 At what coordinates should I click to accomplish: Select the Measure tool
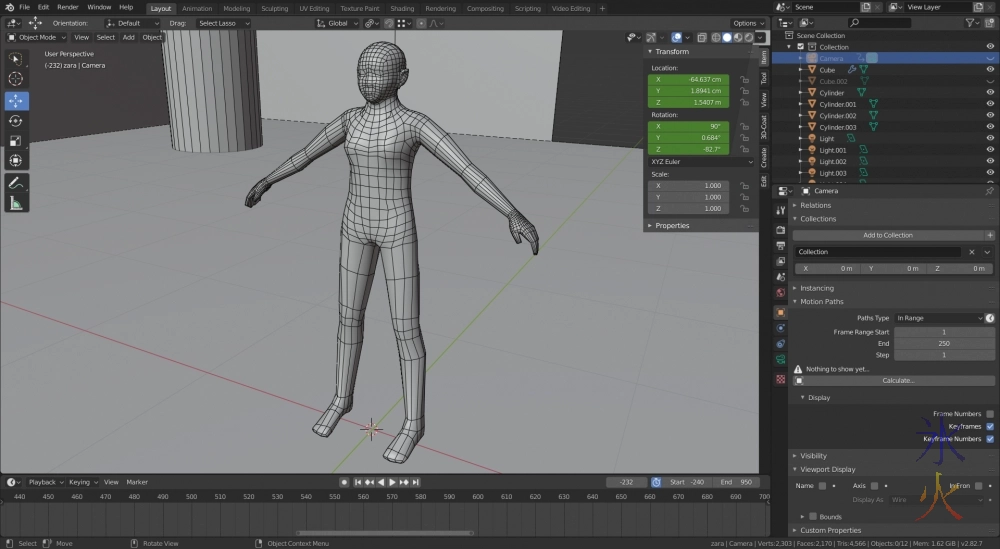click(16, 203)
